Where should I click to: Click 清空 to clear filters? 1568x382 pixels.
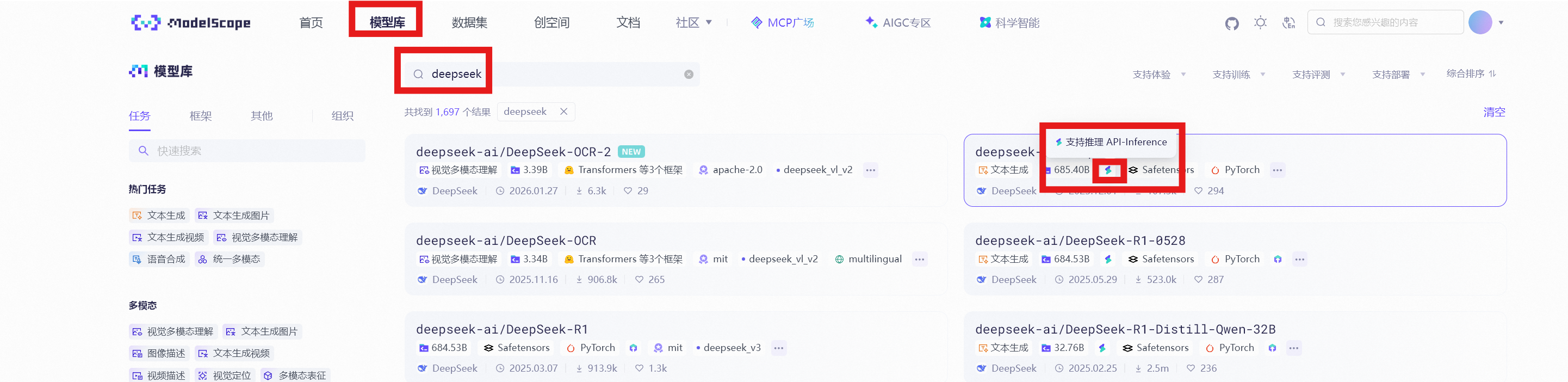(1493, 112)
